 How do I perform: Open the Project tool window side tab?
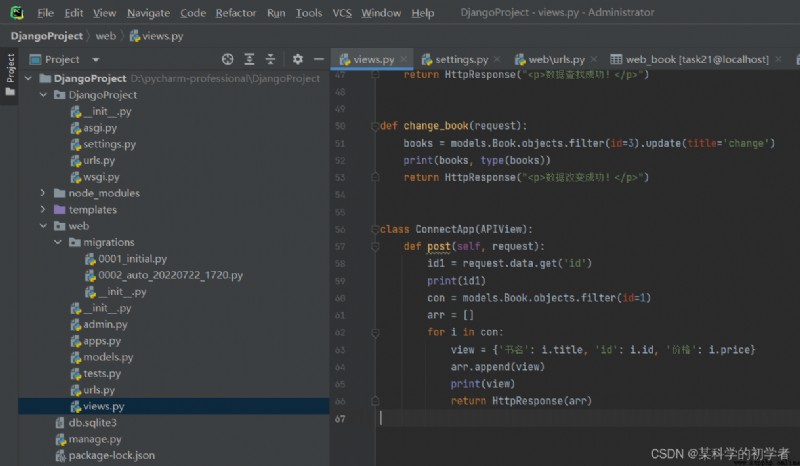[10, 75]
